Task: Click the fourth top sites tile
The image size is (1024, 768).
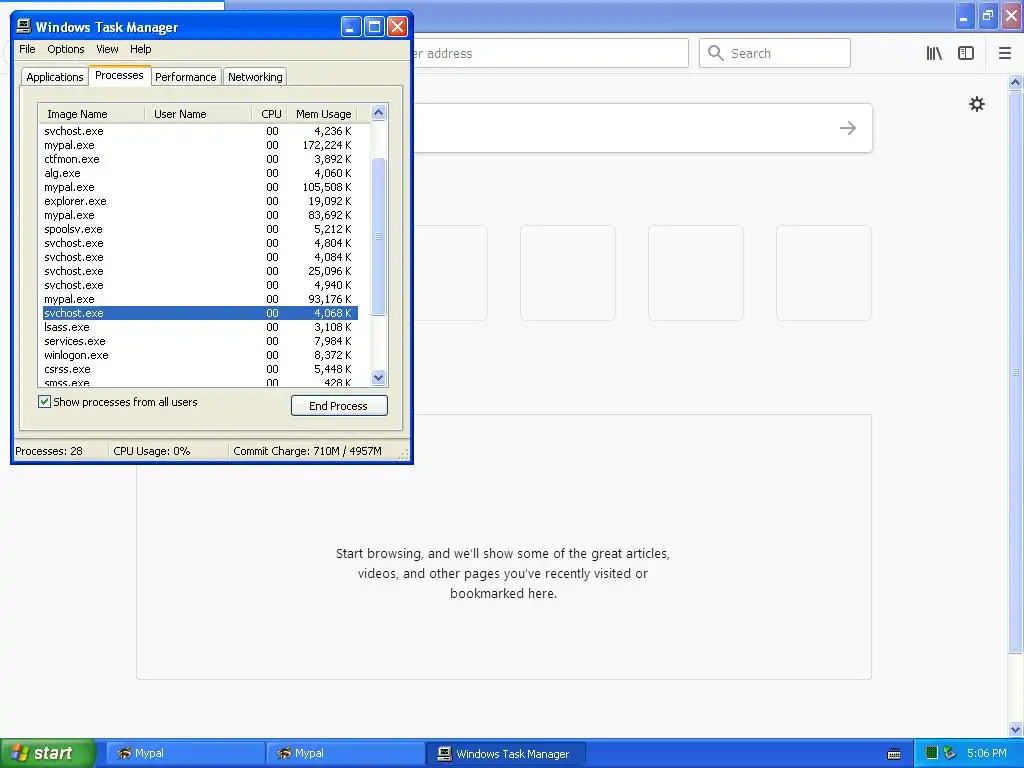Action: coord(824,273)
